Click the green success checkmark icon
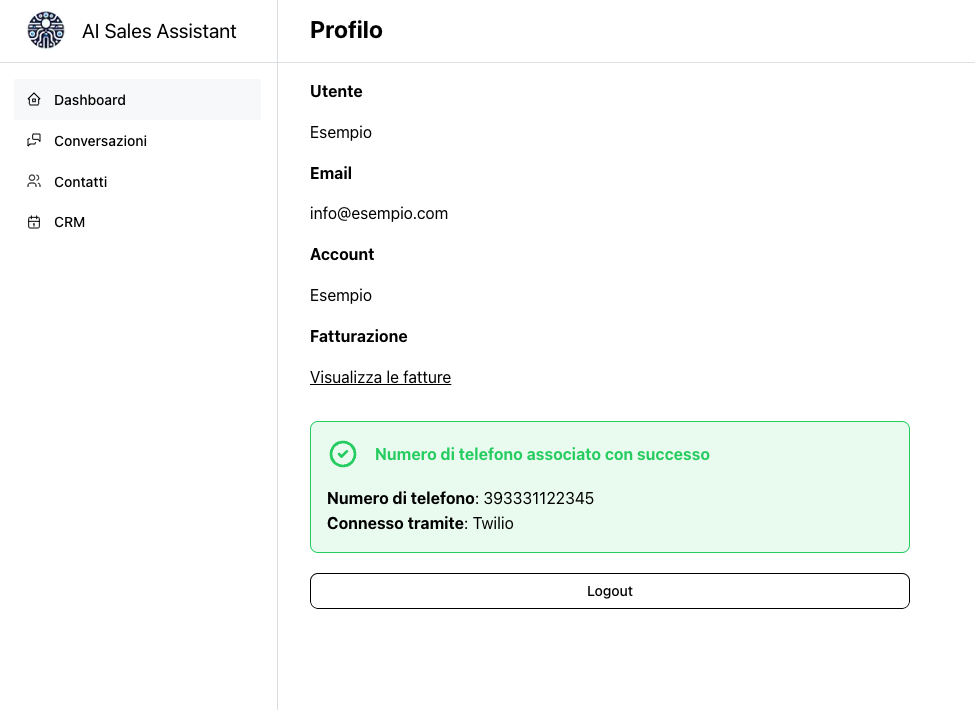The width and height of the screenshot is (975, 710). (343, 454)
